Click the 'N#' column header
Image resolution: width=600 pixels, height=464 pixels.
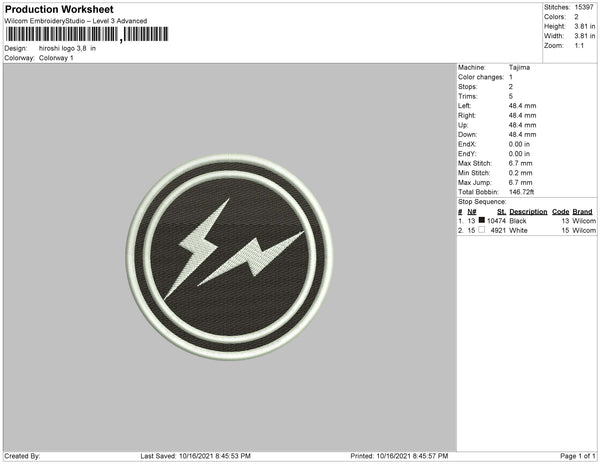coord(472,212)
